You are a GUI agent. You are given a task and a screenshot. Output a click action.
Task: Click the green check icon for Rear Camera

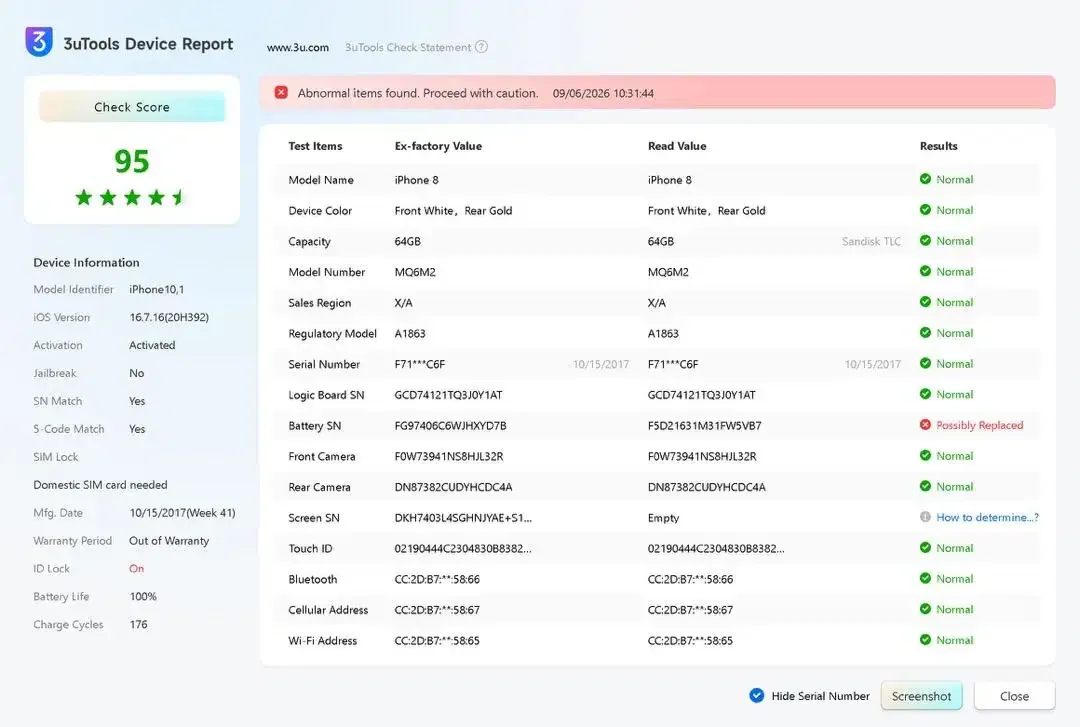pos(925,486)
